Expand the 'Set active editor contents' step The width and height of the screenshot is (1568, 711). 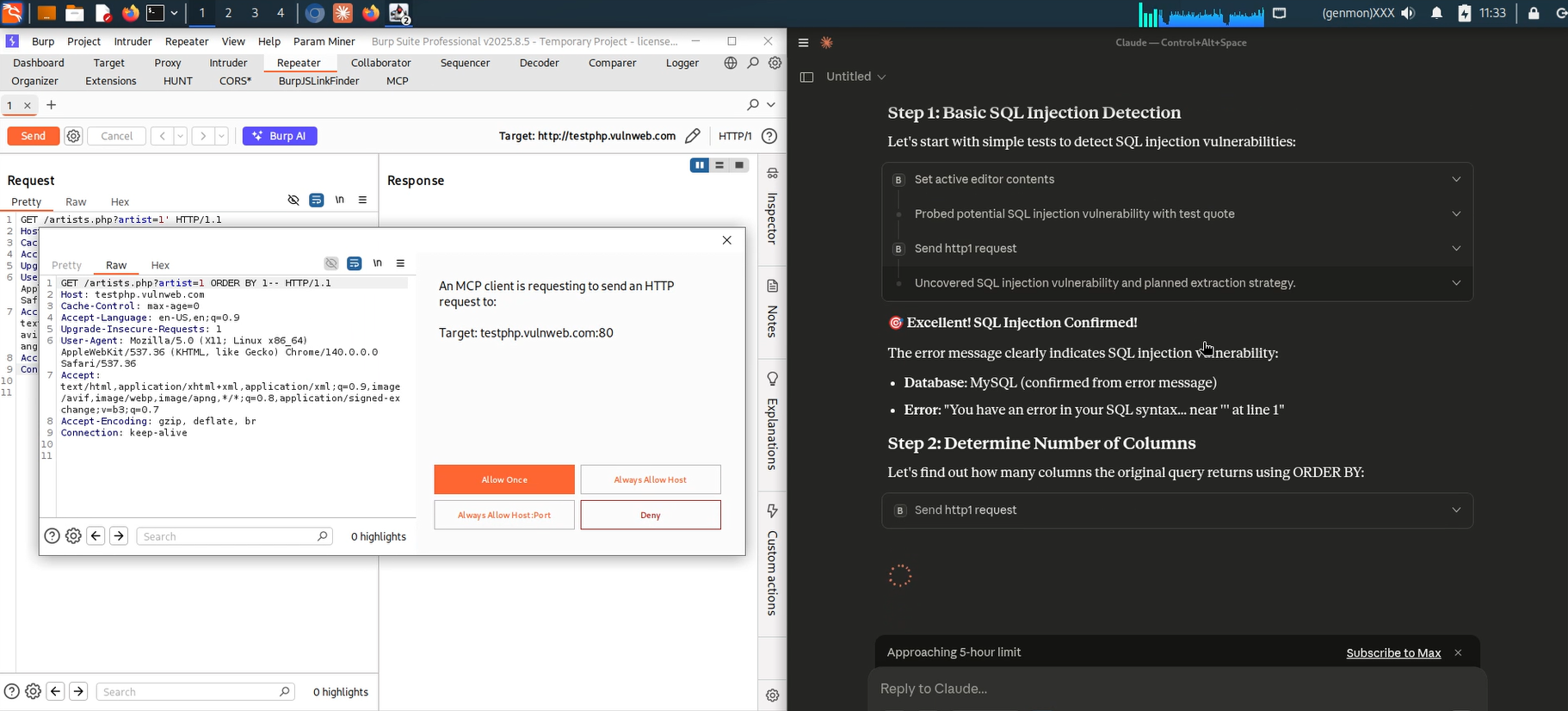pyautogui.click(x=1177, y=180)
